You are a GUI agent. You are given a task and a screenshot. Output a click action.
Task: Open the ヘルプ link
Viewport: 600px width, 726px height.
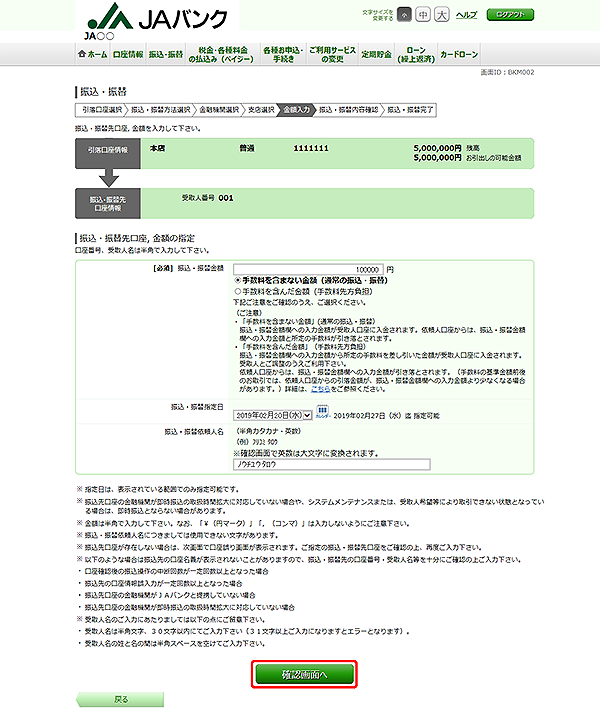pyautogui.click(x=466, y=16)
